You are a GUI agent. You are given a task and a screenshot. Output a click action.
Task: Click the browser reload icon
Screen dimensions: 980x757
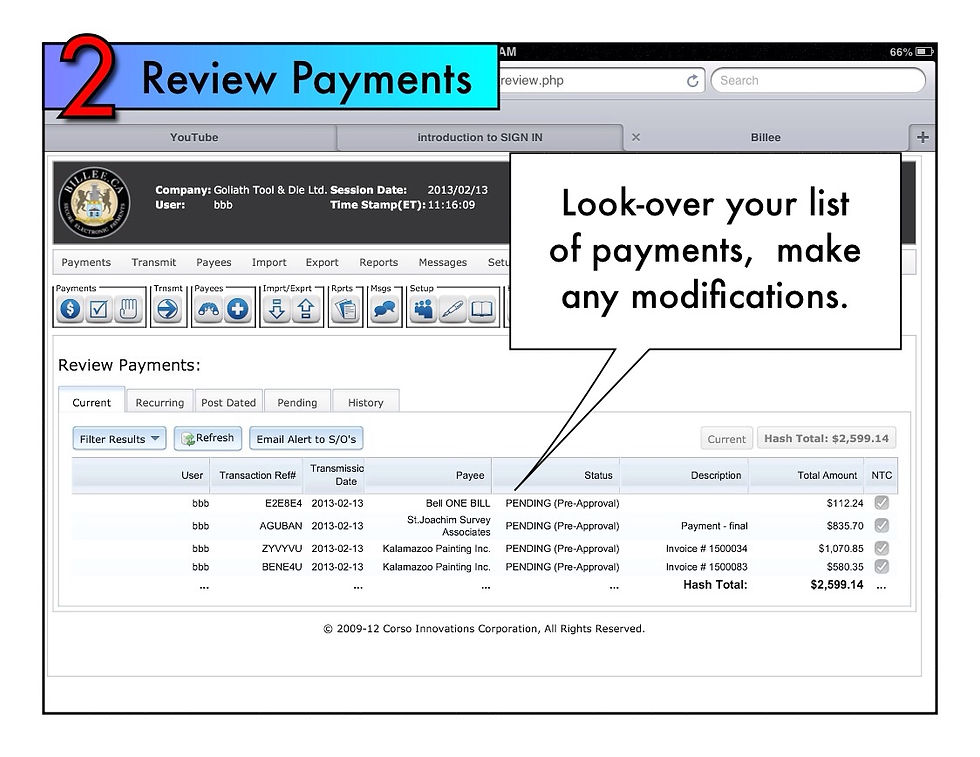[692, 81]
